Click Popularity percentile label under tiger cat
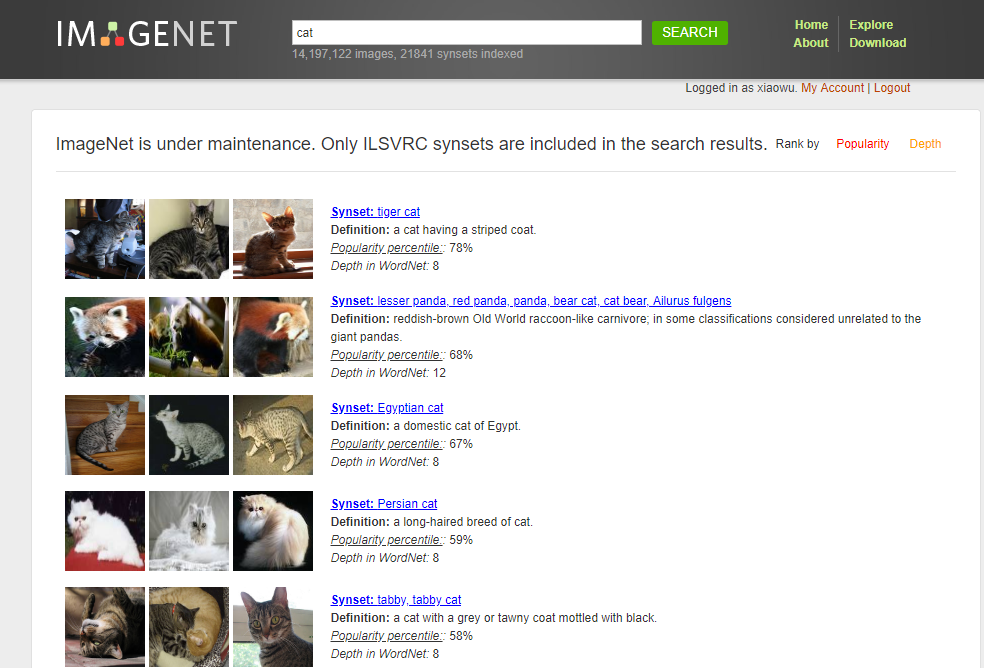This screenshot has width=984, height=668. [387, 248]
